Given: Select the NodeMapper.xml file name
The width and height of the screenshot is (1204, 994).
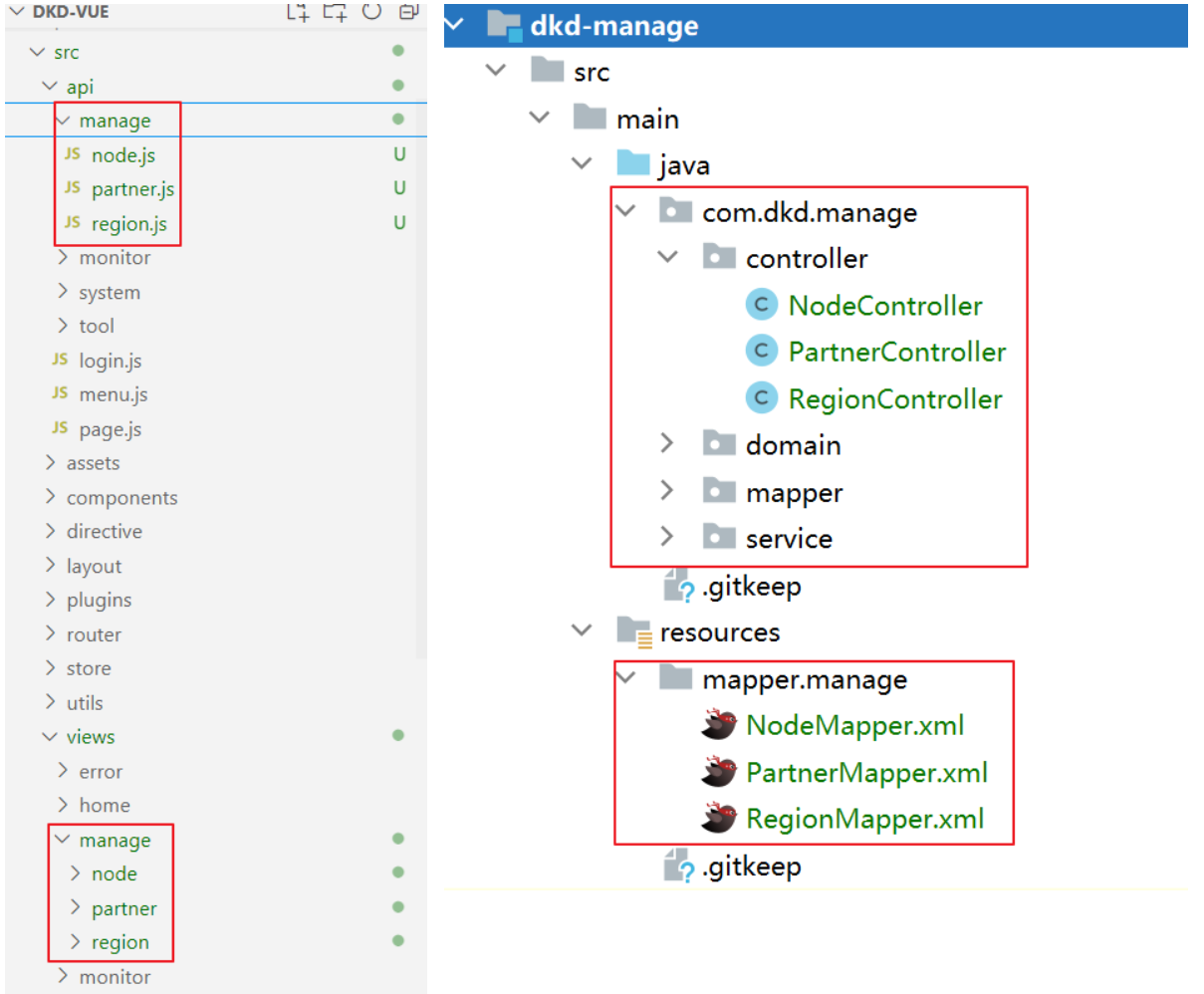Looking at the screenshot, I should point(855,725).
